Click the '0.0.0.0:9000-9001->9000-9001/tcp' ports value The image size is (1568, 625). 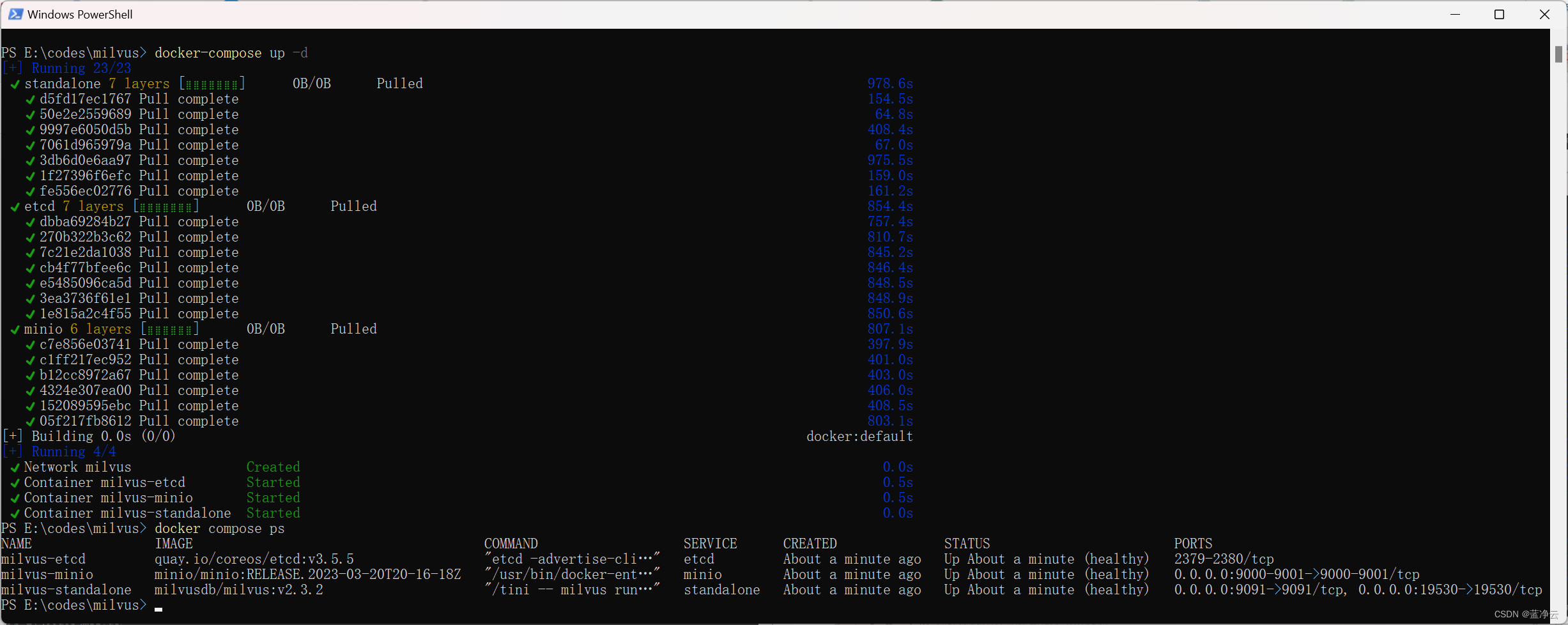coord(1297,575)
